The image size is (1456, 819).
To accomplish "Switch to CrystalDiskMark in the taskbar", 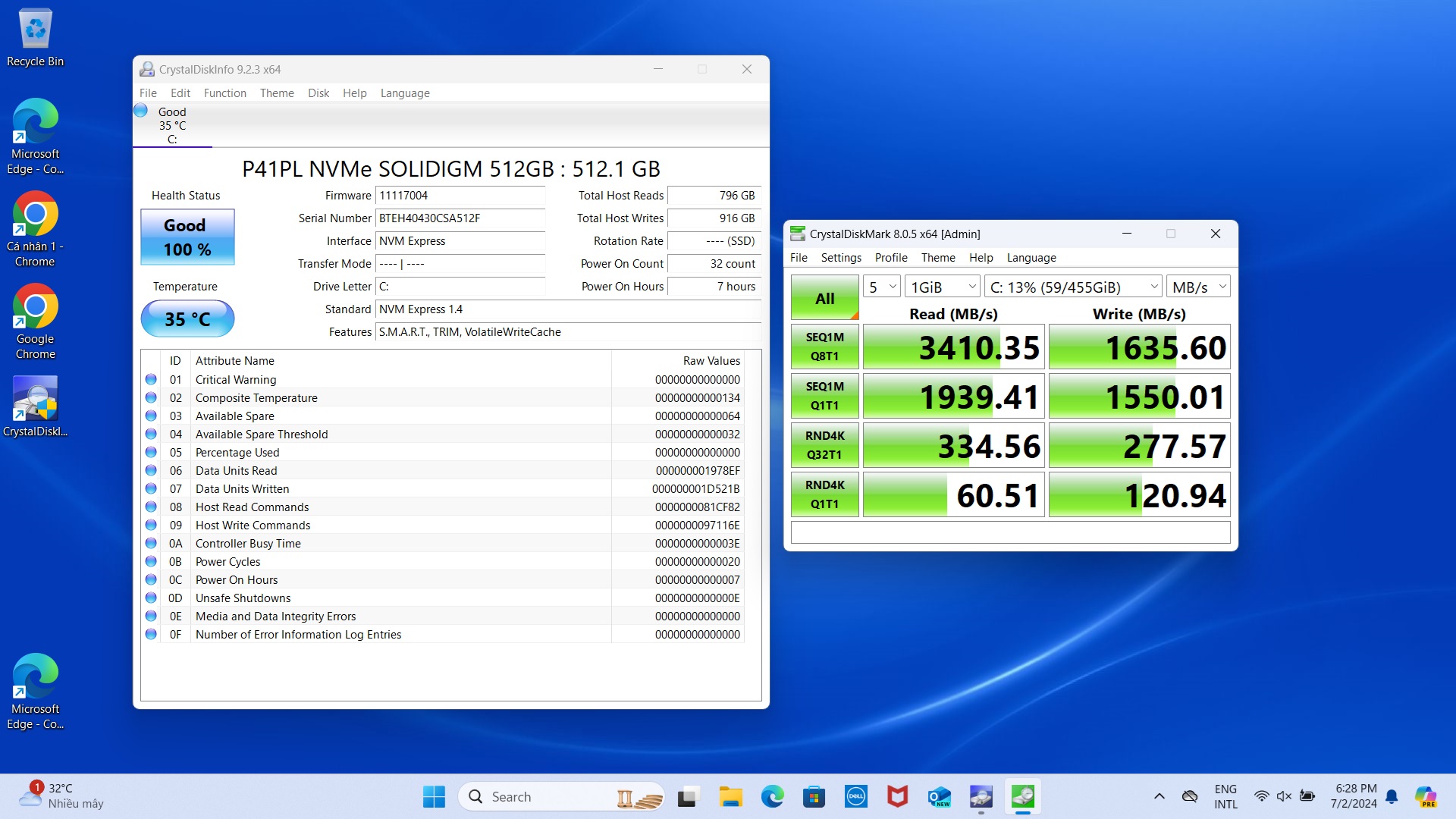I will (1022, 797).
